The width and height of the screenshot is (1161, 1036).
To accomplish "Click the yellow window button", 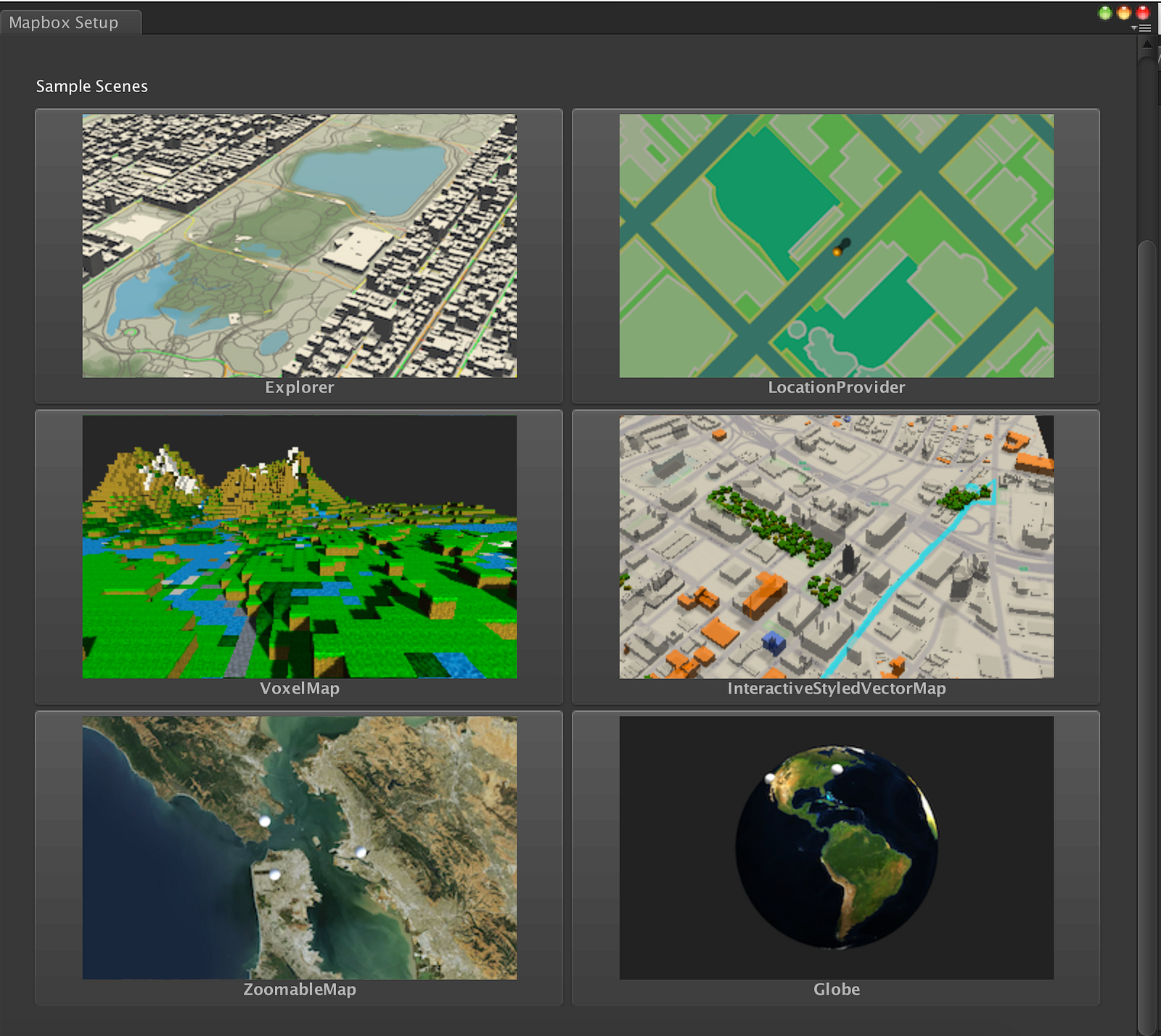I will (x=1124, y=12).
